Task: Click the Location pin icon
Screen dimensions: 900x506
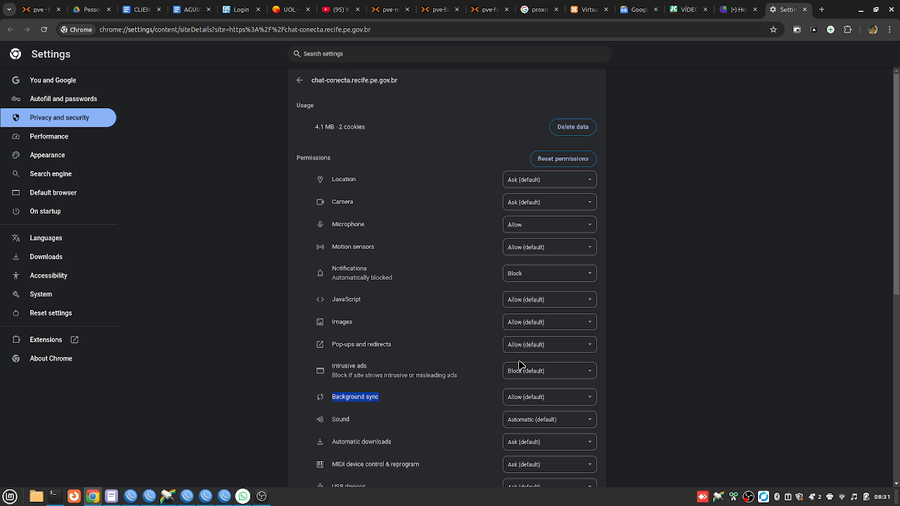Action: point(320,180)
